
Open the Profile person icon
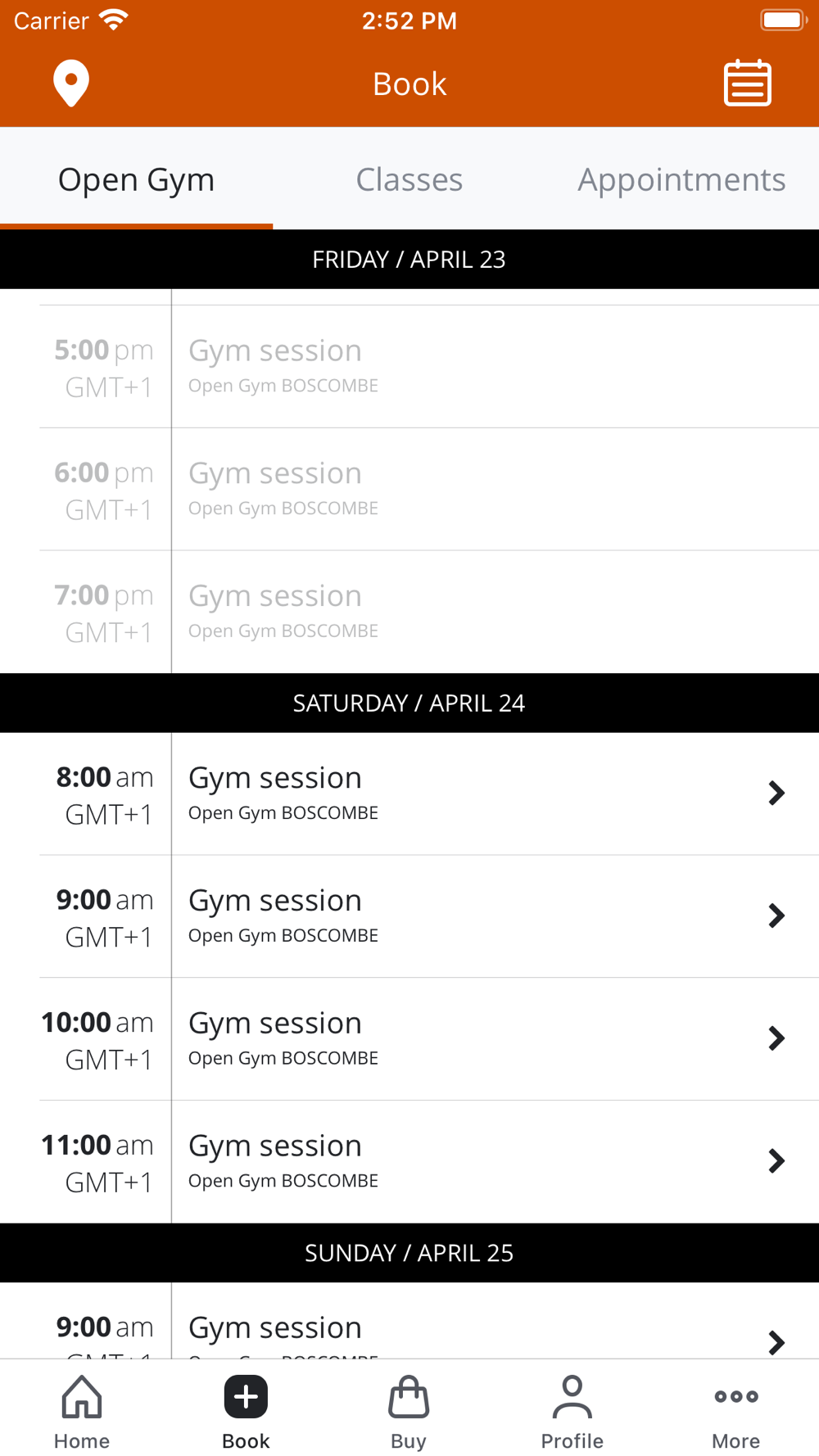572,1397
